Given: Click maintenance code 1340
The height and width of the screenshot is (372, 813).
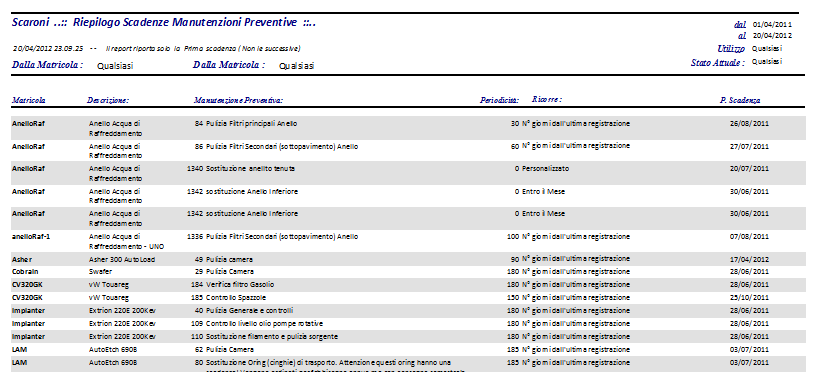Looking at the screenshot, I should tap(195, 169).
